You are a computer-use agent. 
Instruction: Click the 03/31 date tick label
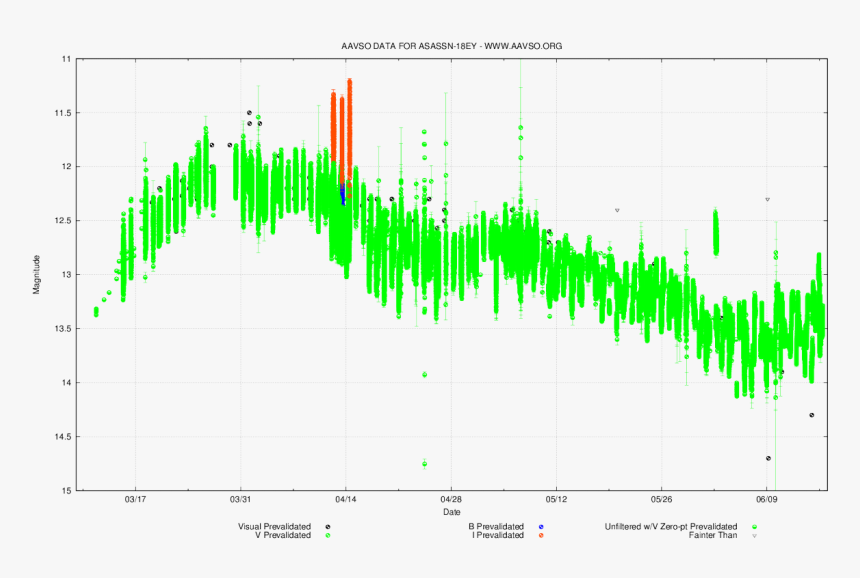(x=240, y=499)
